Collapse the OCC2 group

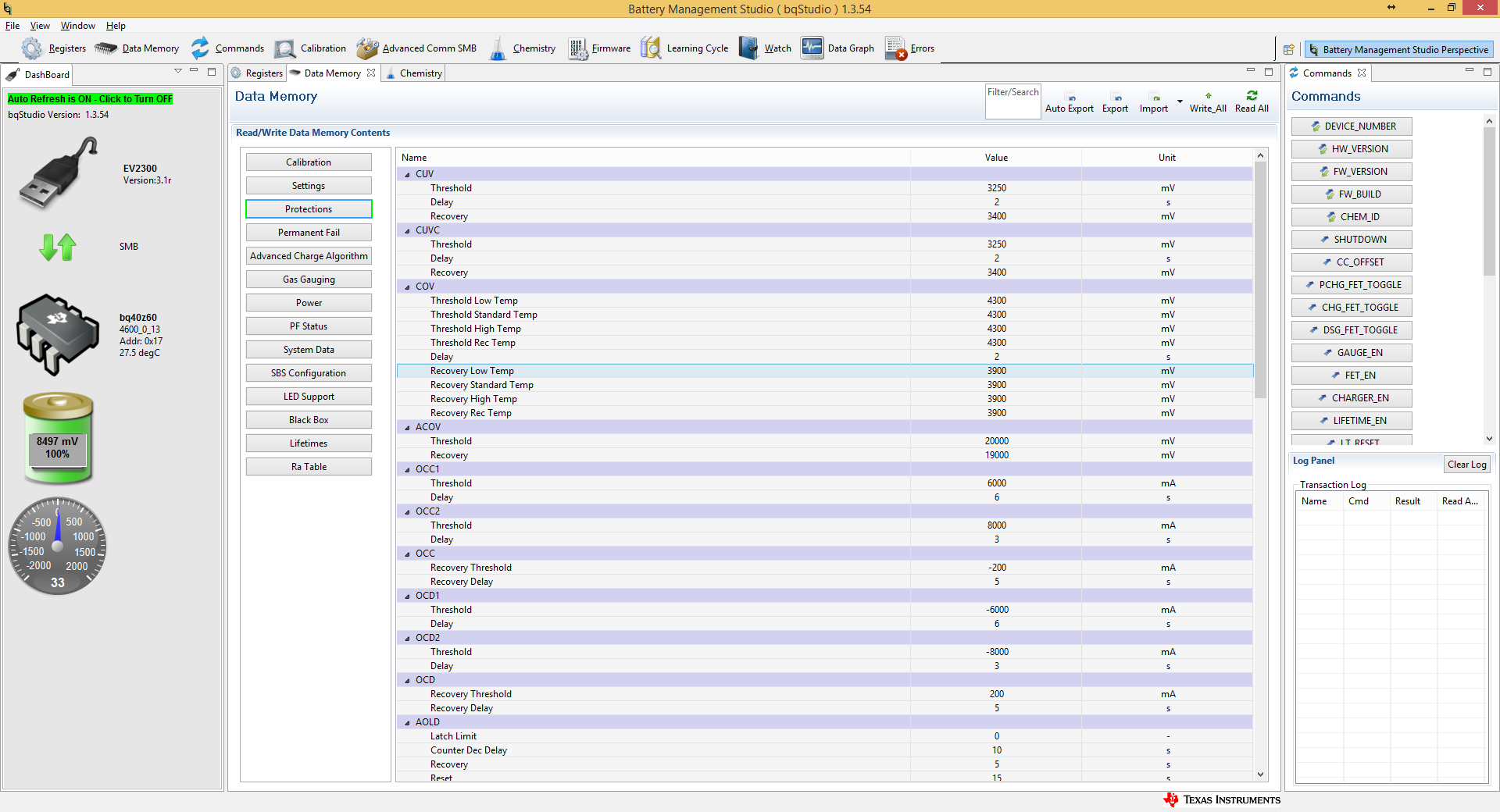coord(407,512)
